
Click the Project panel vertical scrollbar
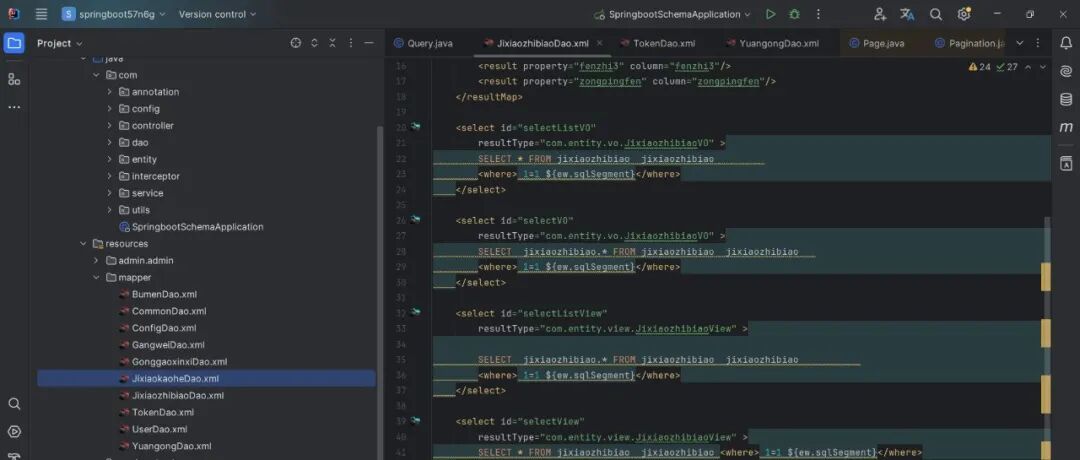point(380,293)
